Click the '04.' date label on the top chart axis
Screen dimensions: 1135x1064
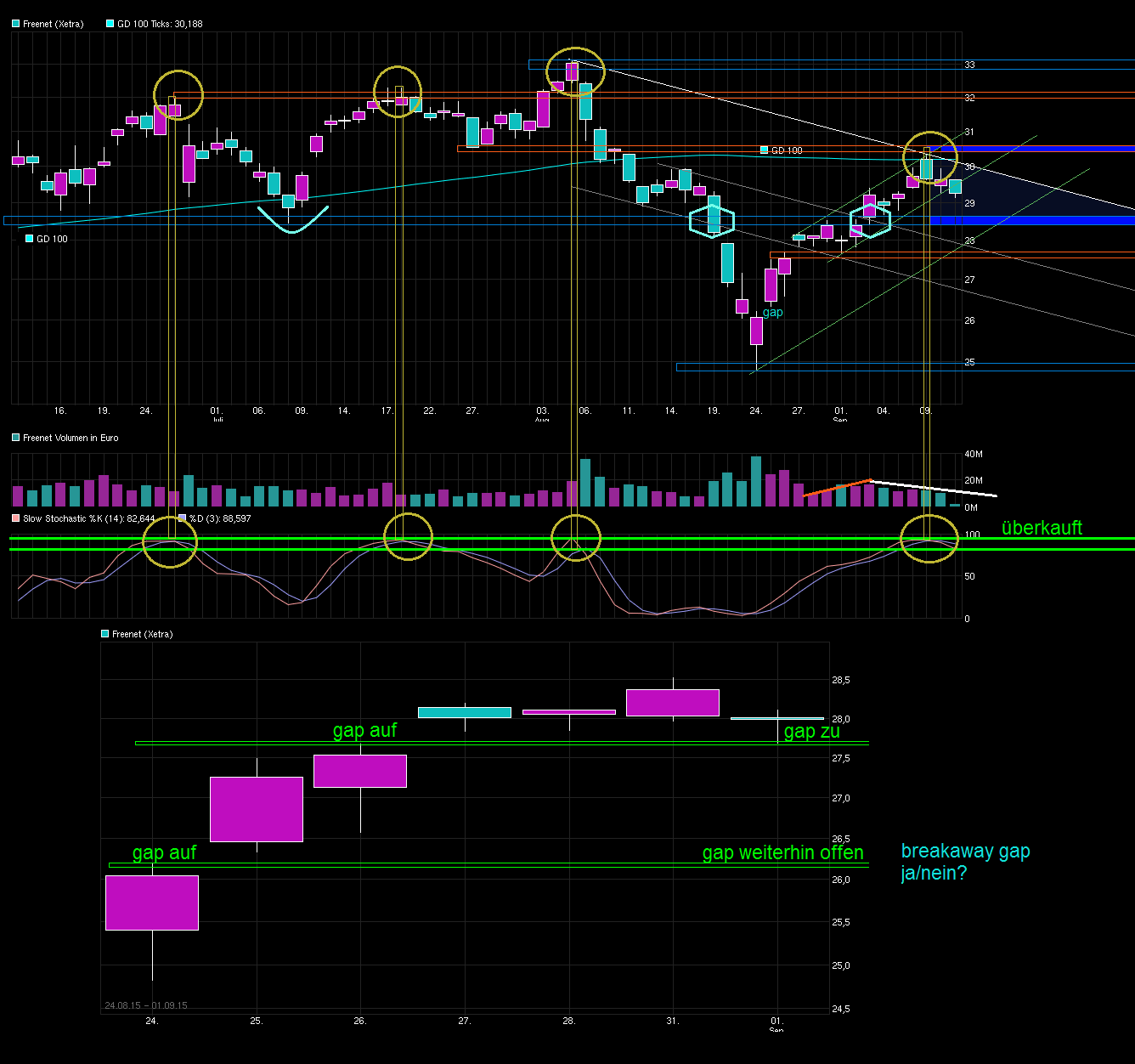884,410
